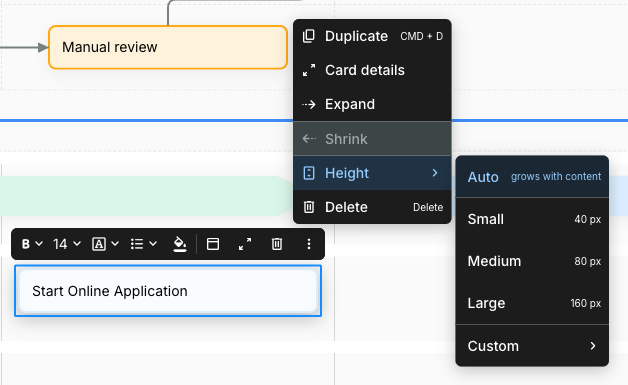628x385 pixels.
Task: Choose Duplicate from the context menu
Action: (x=372, y=36)
